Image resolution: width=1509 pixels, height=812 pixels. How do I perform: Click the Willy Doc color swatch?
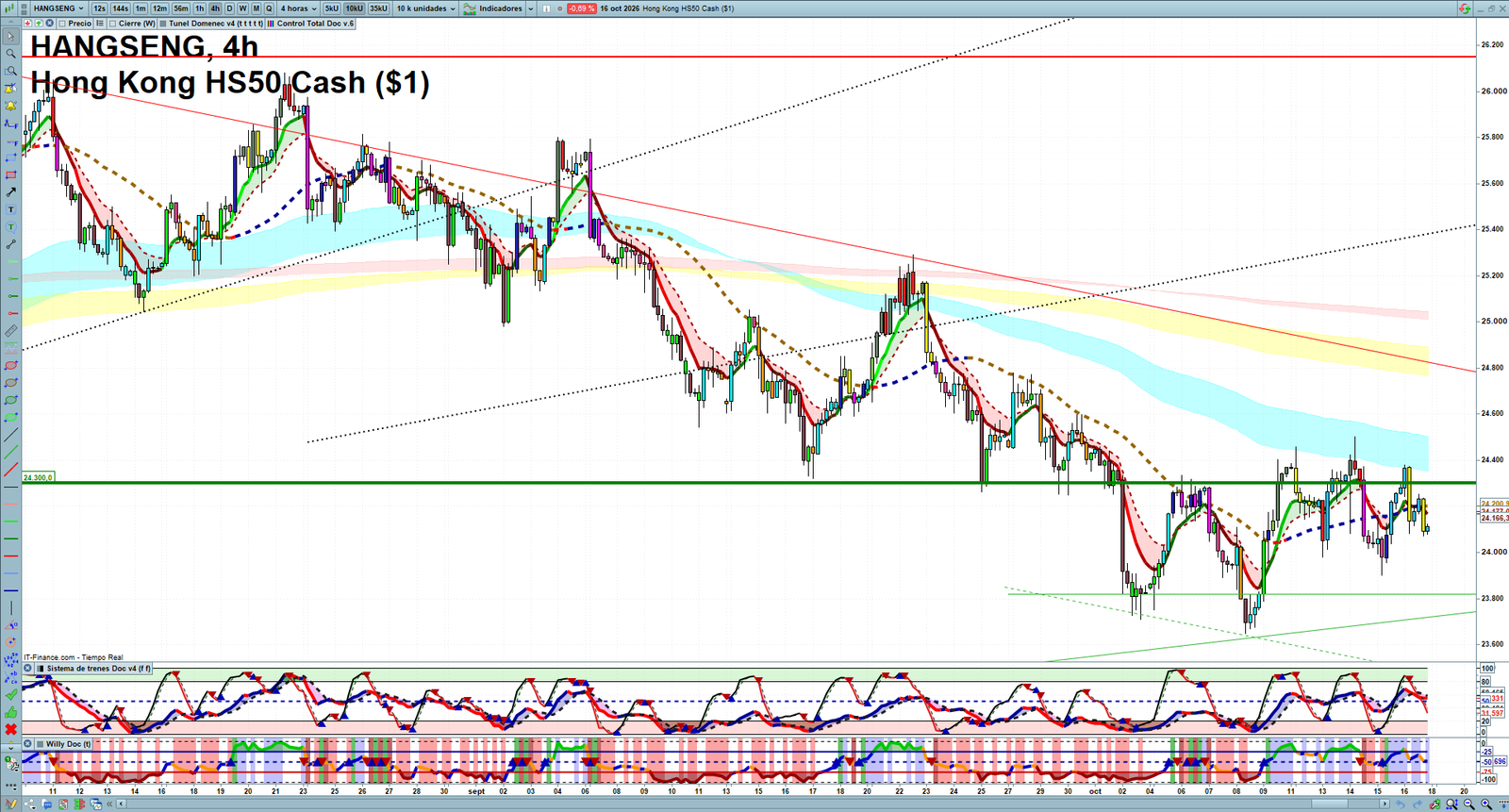coord(40,744)
